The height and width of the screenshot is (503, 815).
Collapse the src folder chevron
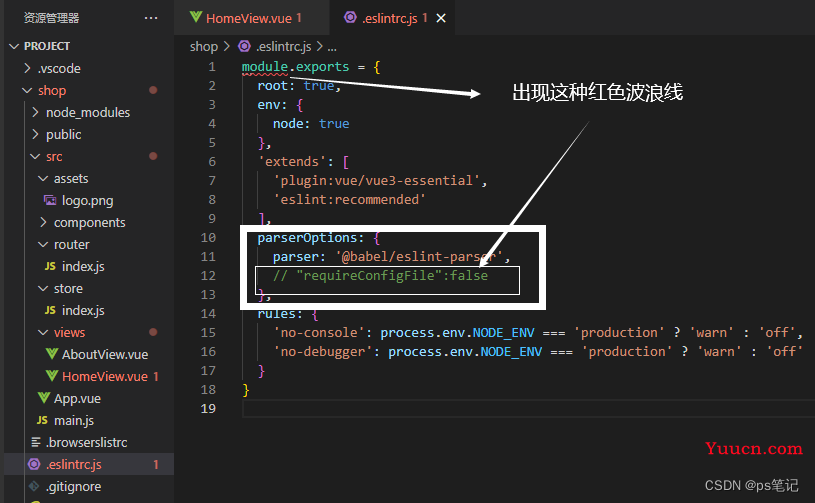point(35,156)
